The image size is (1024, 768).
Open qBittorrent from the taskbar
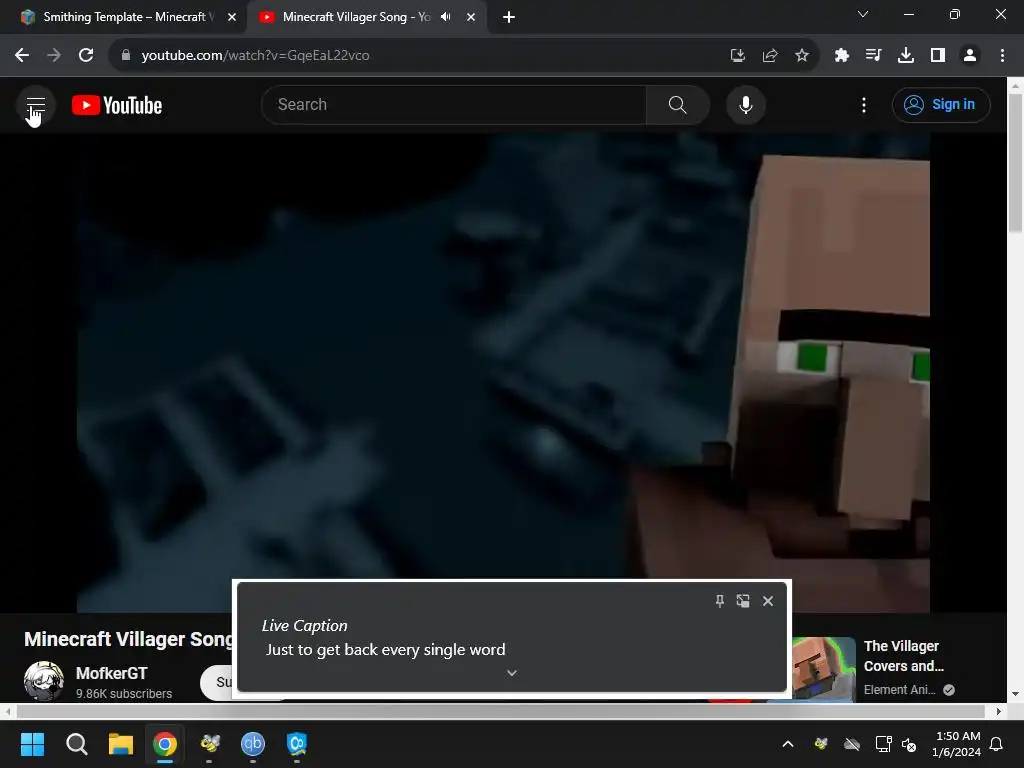[253, 744]
